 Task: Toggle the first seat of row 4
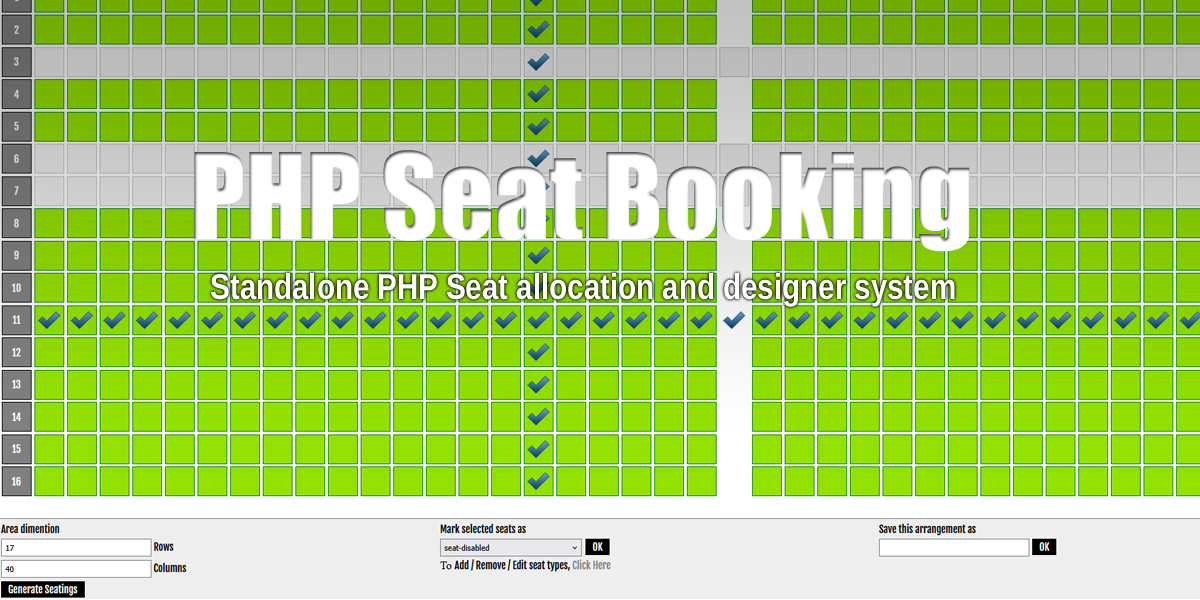(x=47, y=93)
